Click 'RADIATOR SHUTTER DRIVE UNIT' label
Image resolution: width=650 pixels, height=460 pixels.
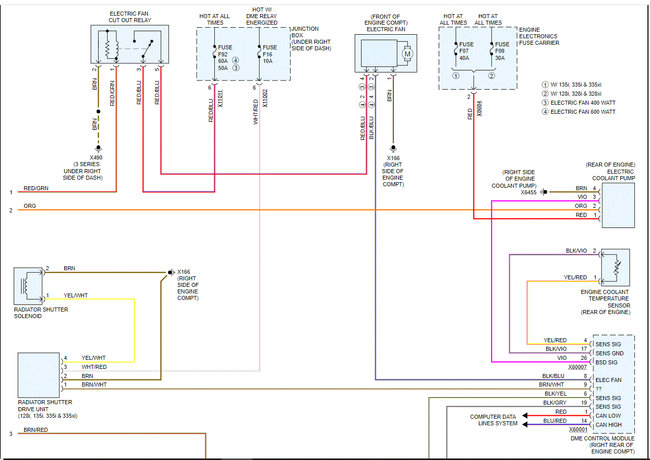coord(45,405)
